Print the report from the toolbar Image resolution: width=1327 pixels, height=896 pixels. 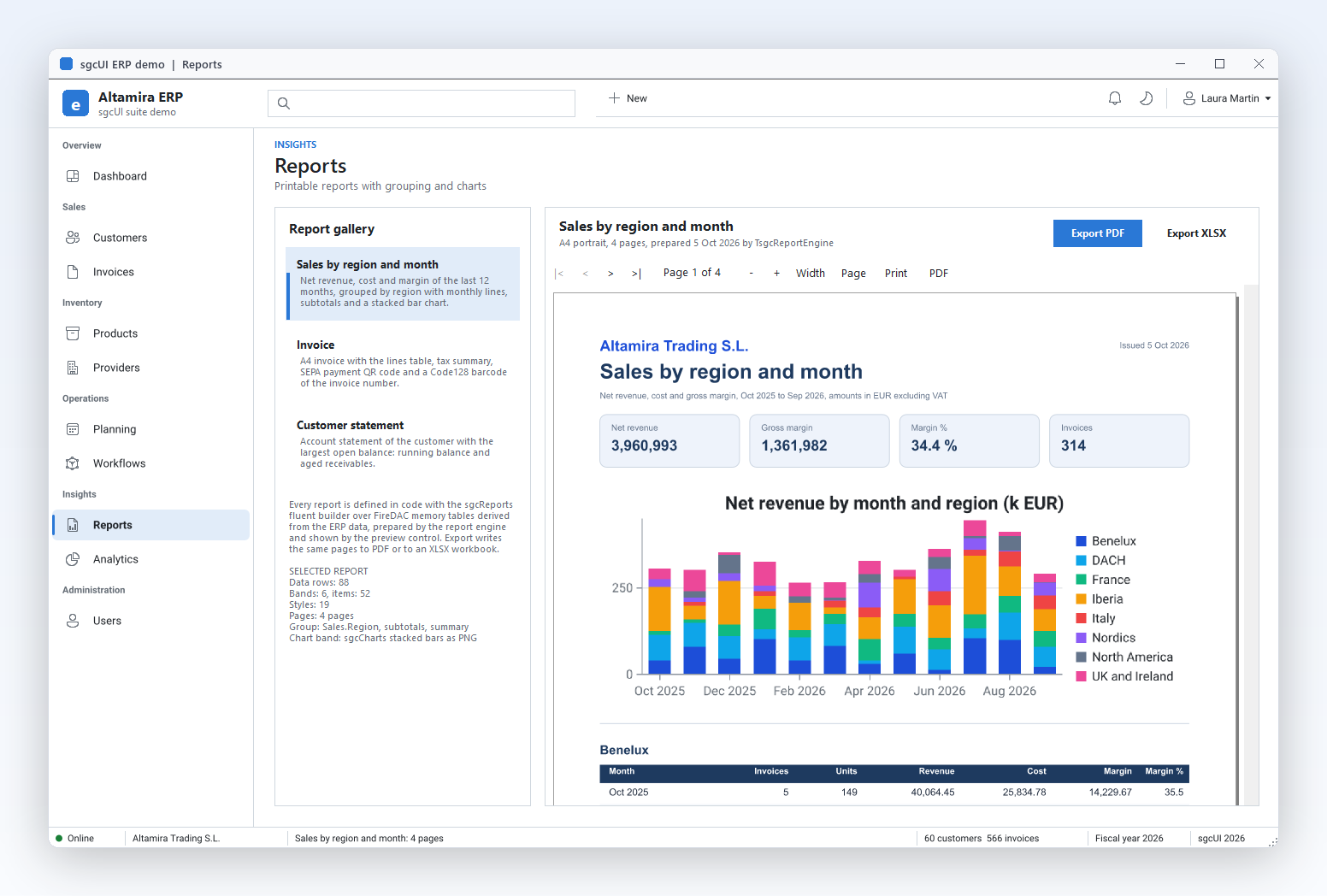tap(896, 274)
